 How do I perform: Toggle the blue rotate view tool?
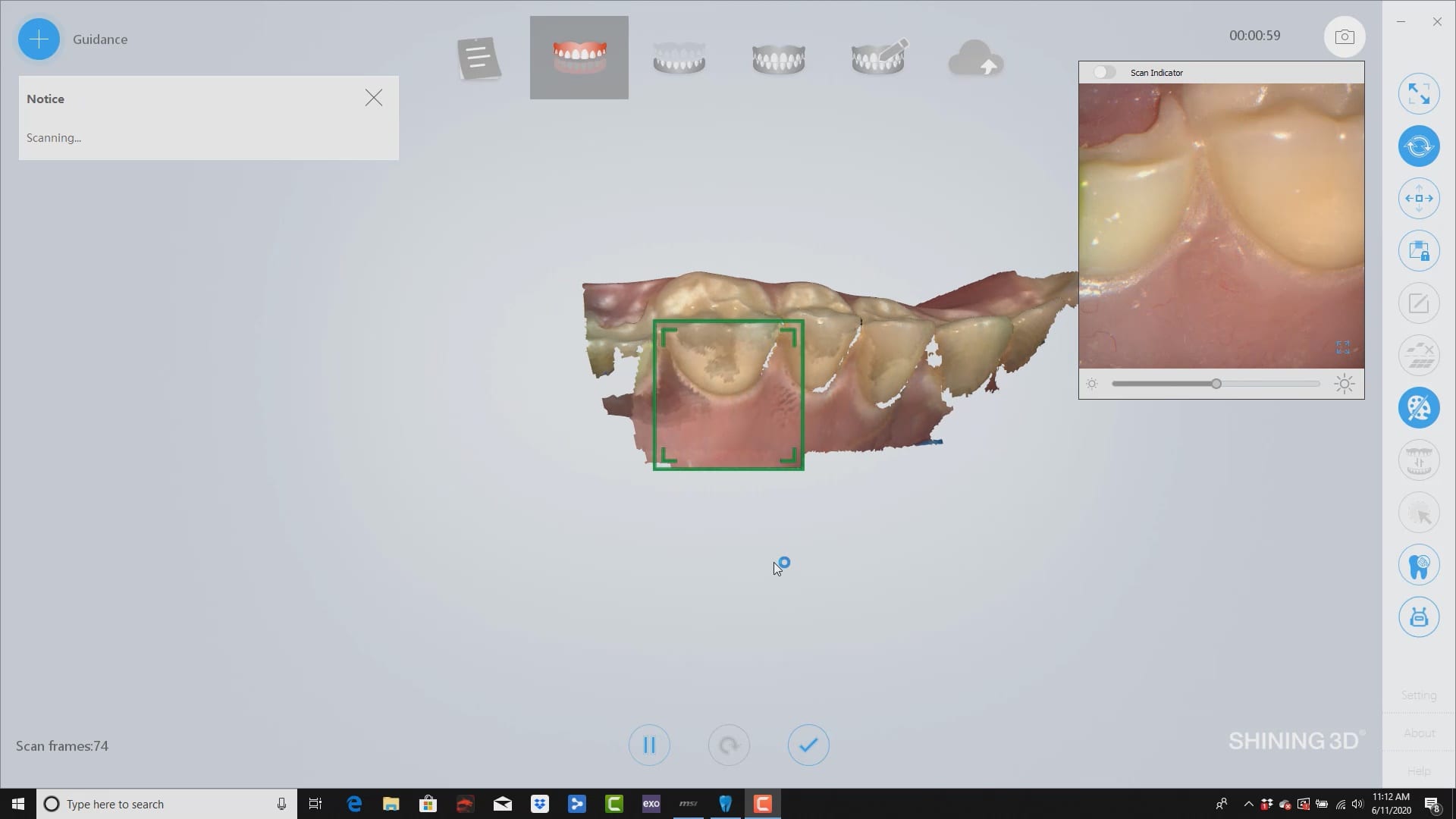click(x=1419, y=146)
